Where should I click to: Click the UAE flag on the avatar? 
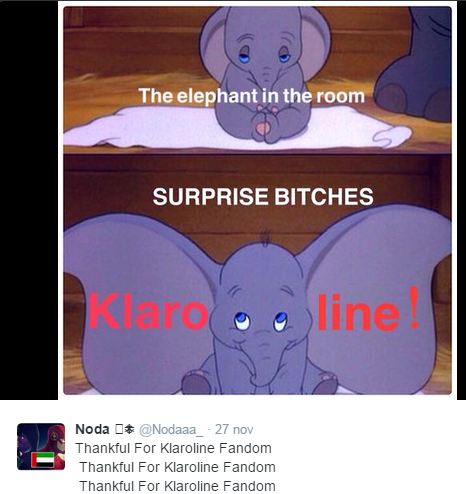(x=43, y=460)
